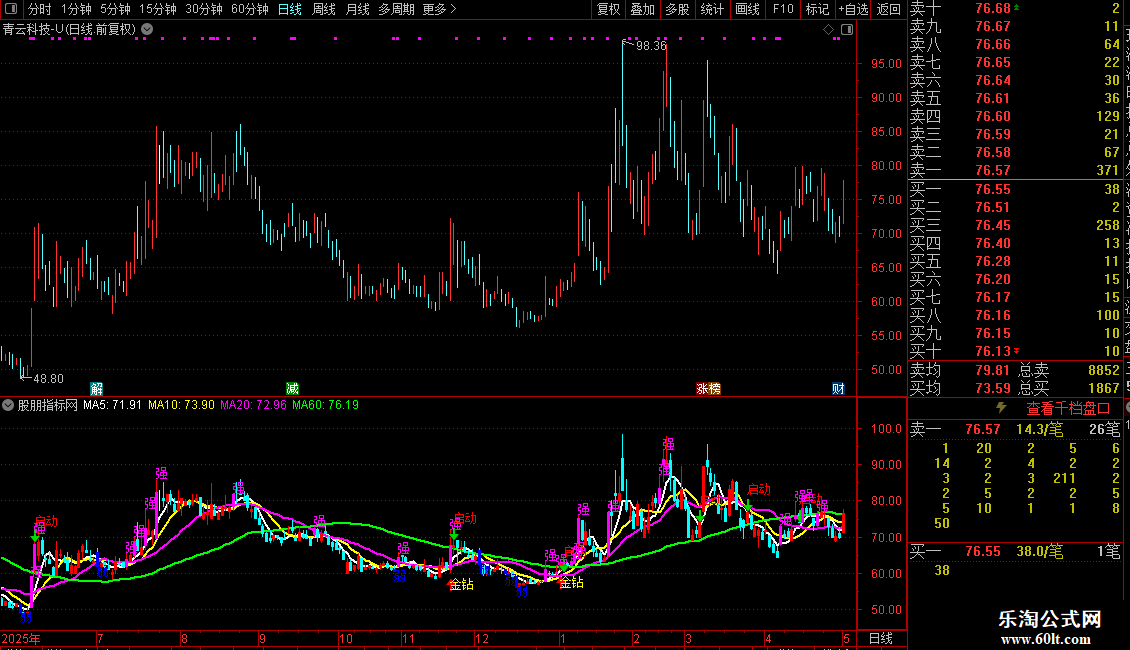Click the 211 order in the 卖一 queue
The width and height of the screenshot is (1130, 650).
(1064, 478)
